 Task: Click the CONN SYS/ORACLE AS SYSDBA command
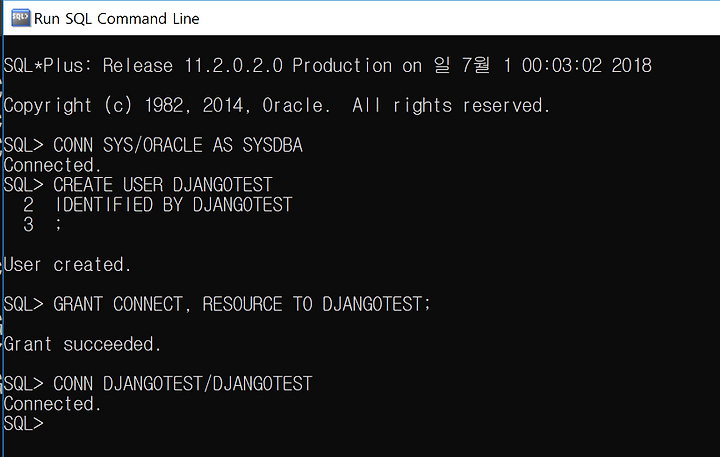click(178, 145)
